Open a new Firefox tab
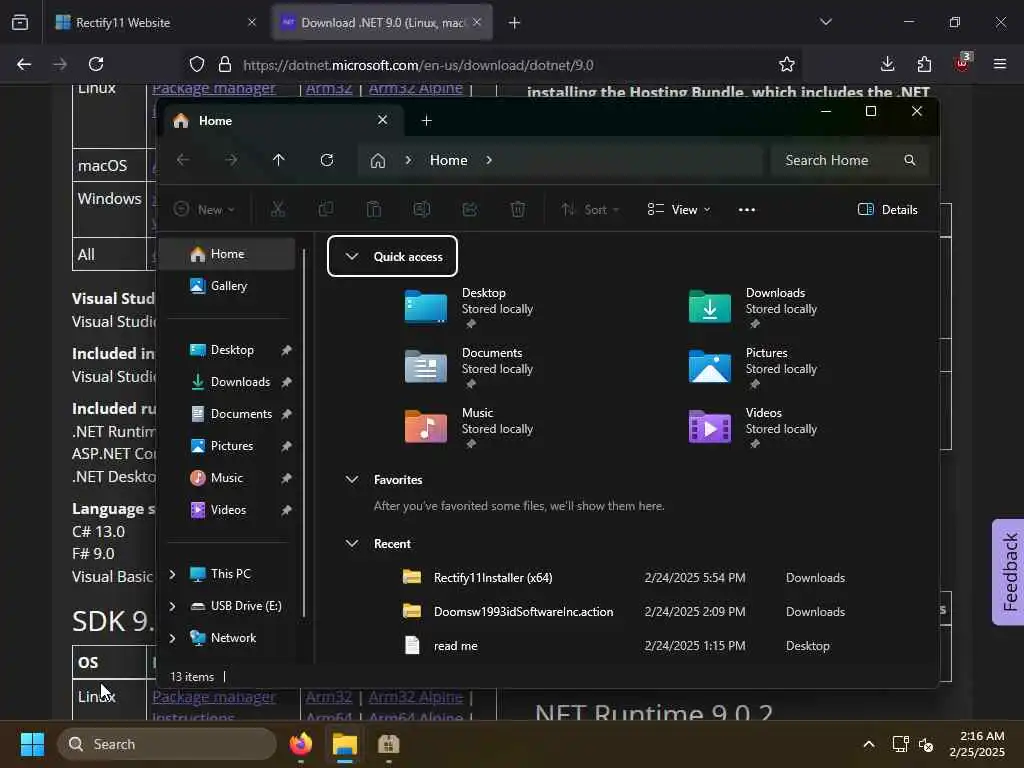 514,23
